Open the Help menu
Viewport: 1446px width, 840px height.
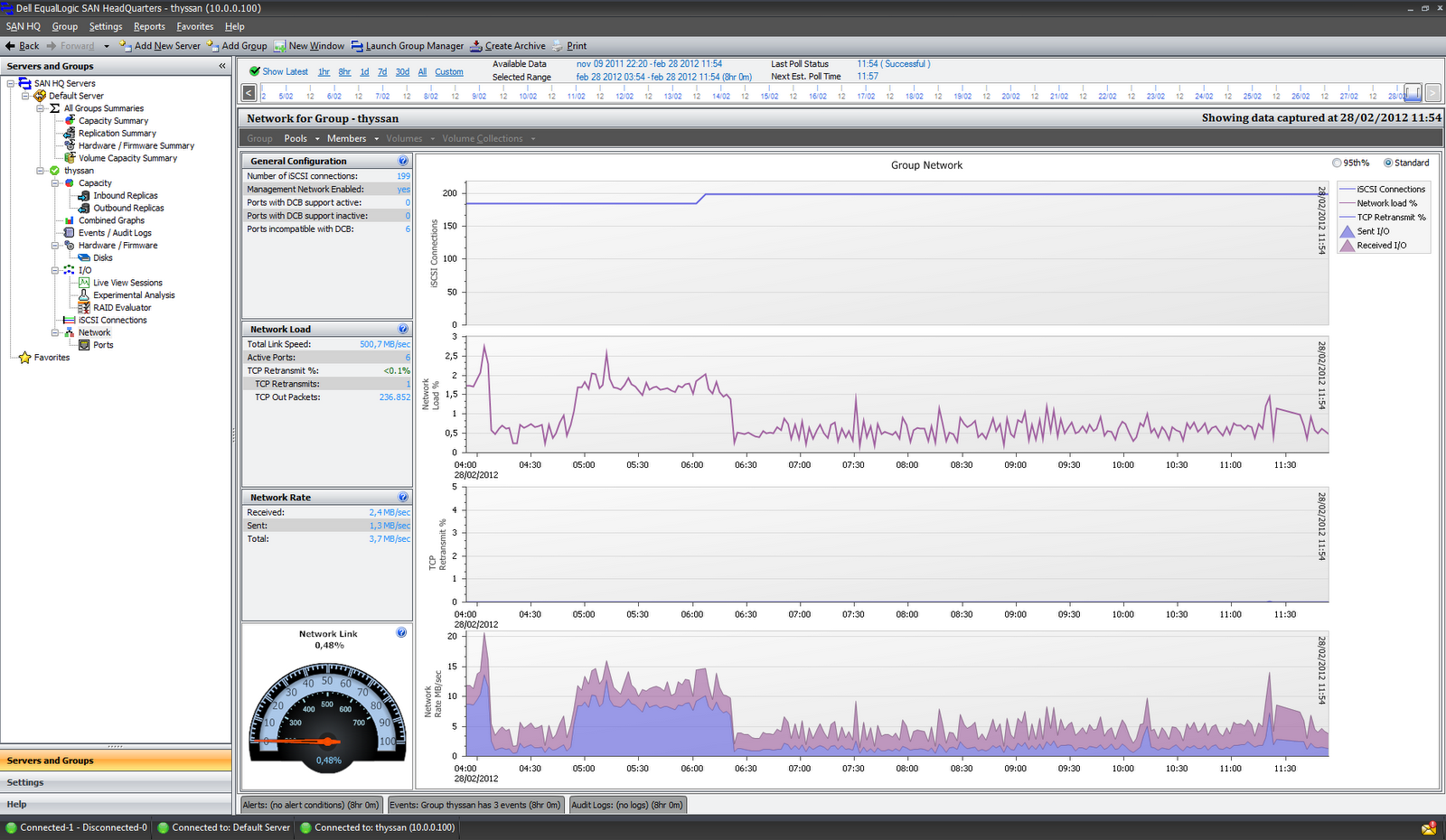click(x=235, y=26)
